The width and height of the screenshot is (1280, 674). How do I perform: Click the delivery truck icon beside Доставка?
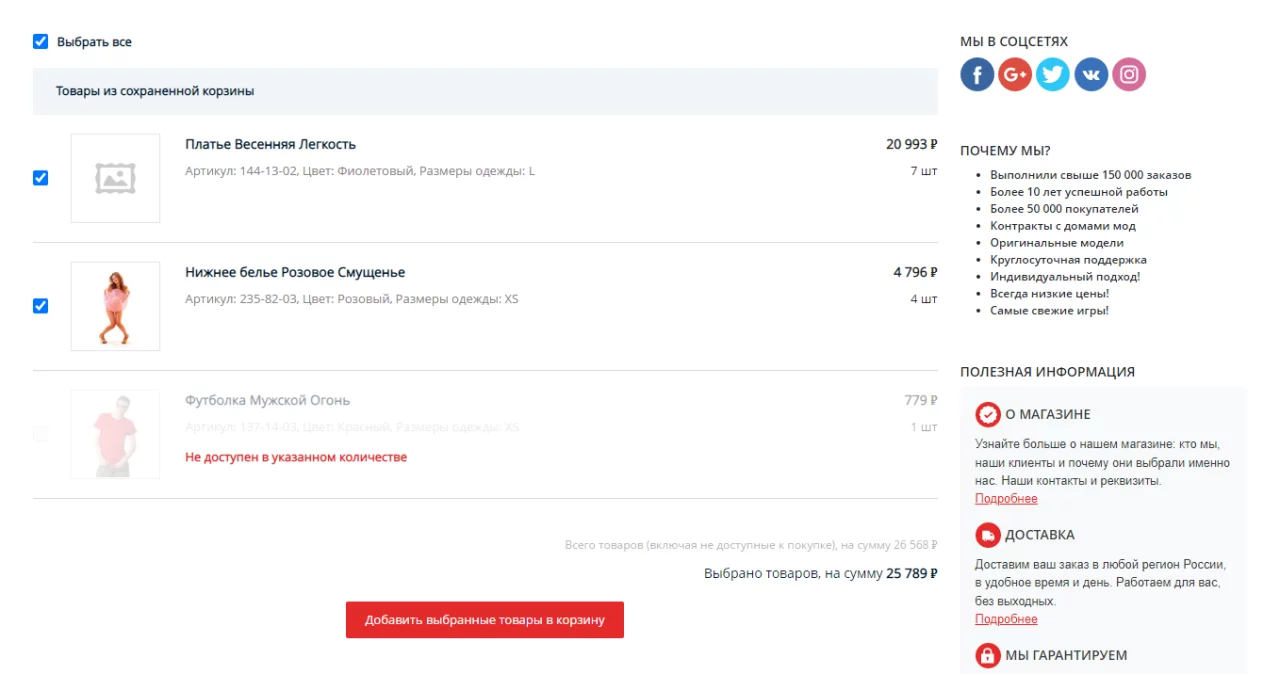988,535
